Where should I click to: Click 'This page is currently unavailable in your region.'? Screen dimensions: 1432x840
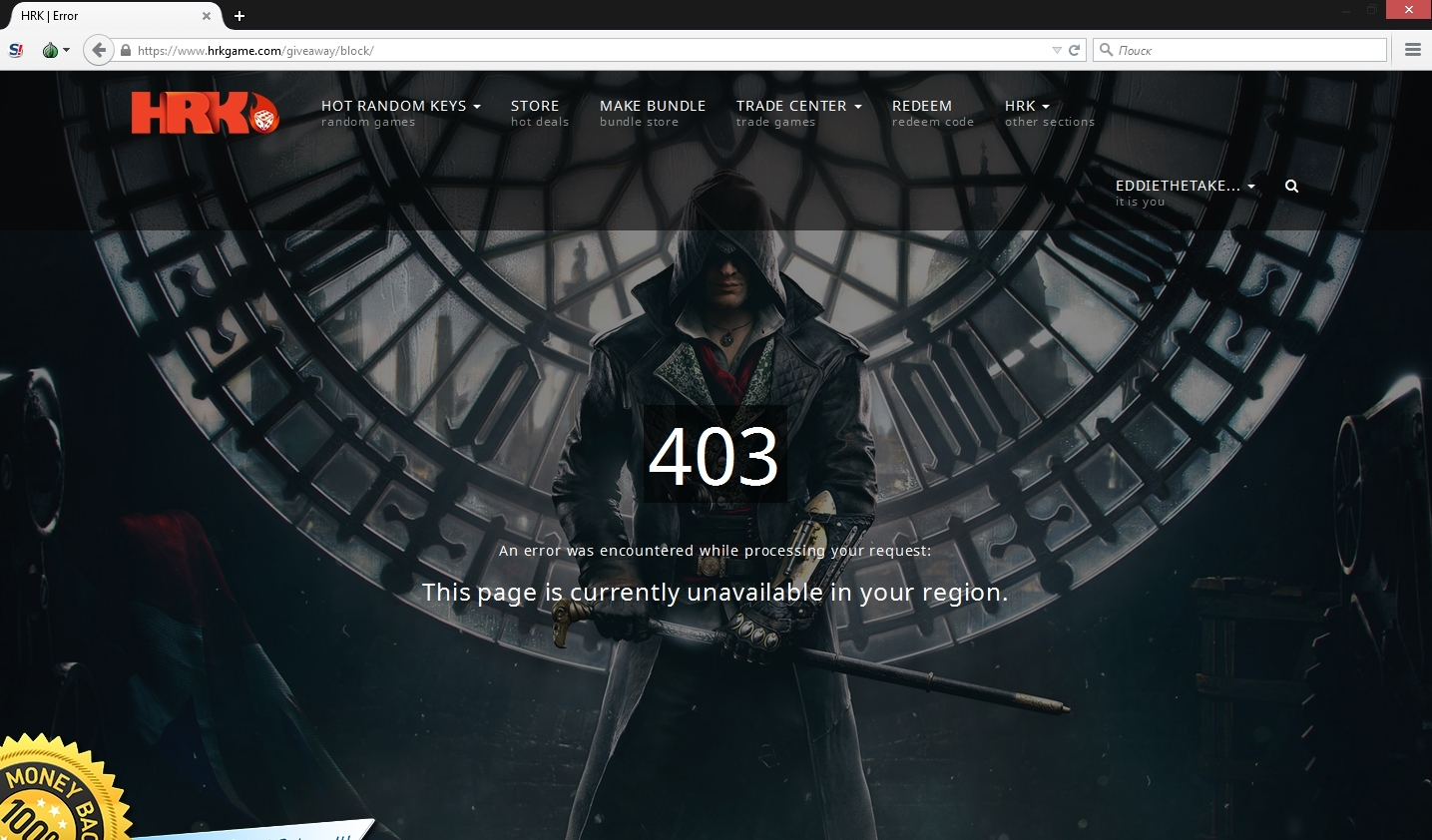click(x=715, y=593)
